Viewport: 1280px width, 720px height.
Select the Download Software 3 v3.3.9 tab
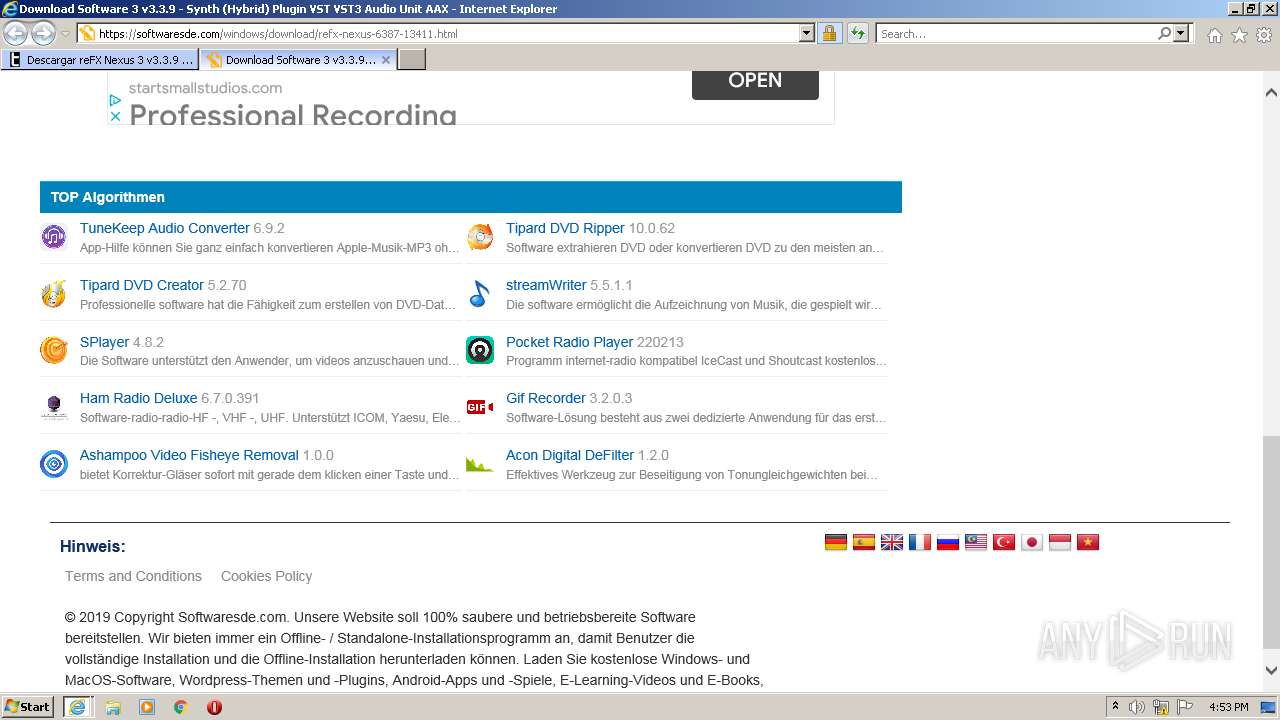[x=298, y=60]
